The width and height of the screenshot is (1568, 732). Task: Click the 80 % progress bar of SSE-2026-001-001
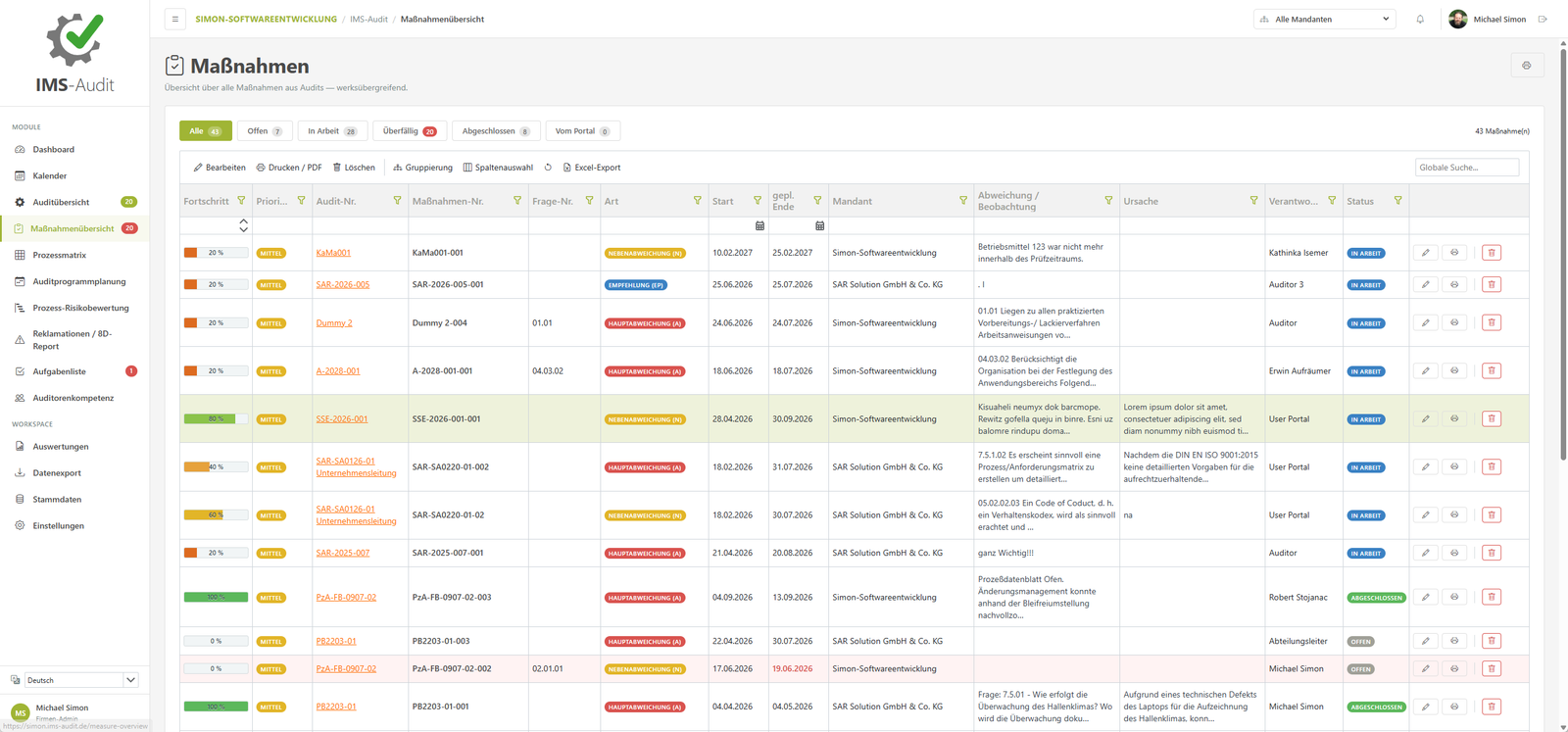coord(216,418)
